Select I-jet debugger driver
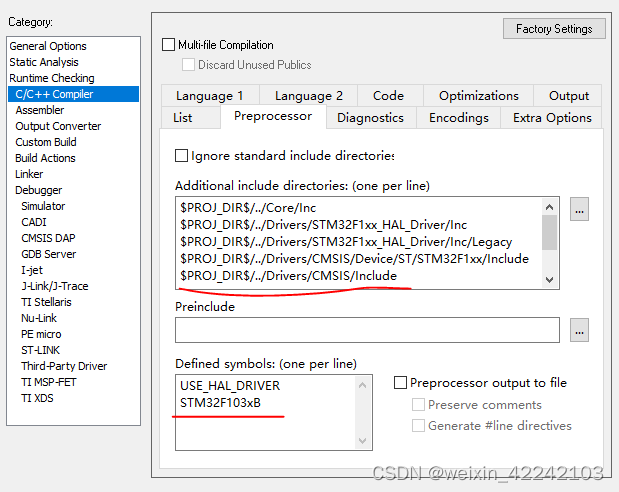 click(73, 270)
